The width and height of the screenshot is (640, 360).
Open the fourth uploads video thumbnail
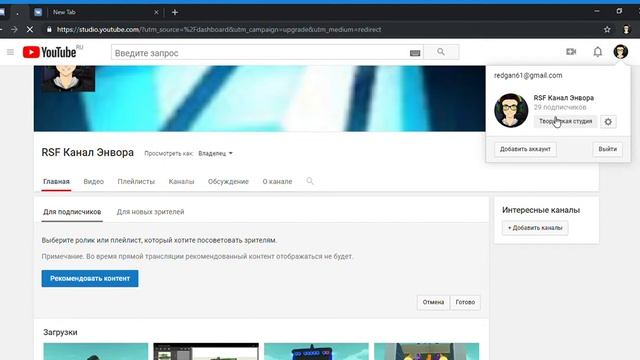click(427, 351)
